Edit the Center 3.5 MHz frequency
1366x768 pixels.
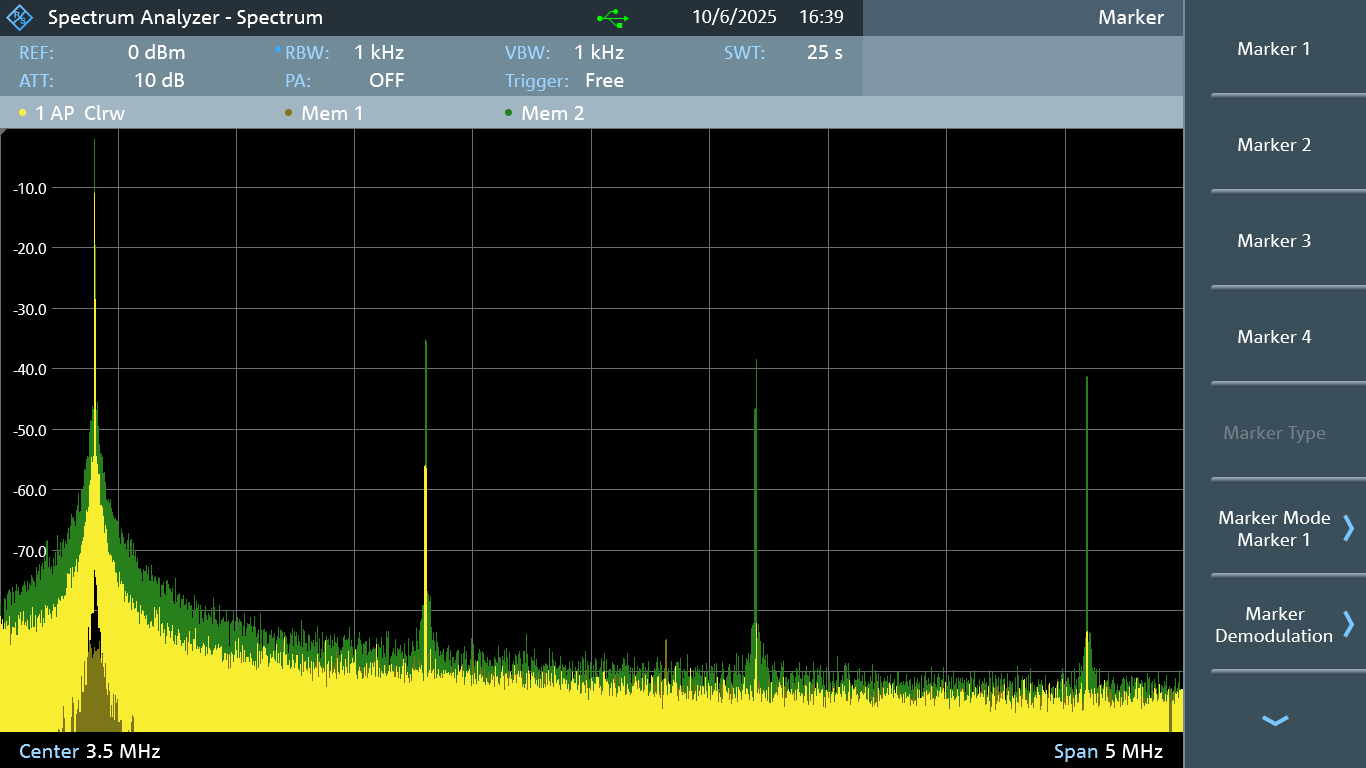click(90, 751)
